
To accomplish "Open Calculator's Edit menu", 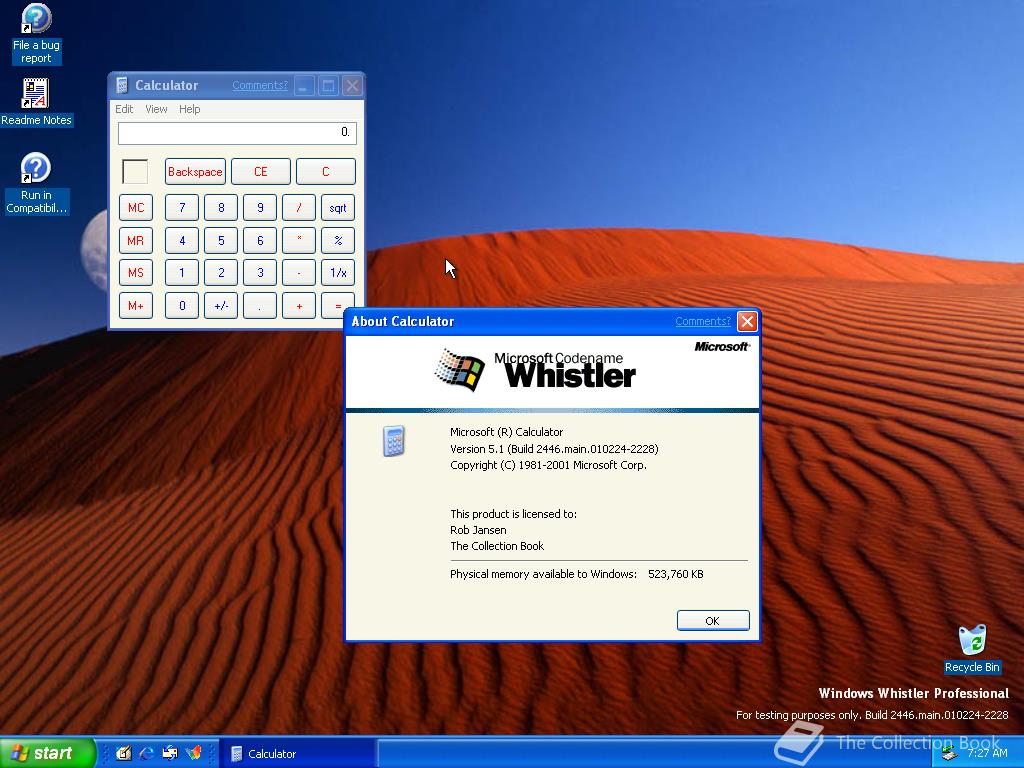I will pos(124,109).
